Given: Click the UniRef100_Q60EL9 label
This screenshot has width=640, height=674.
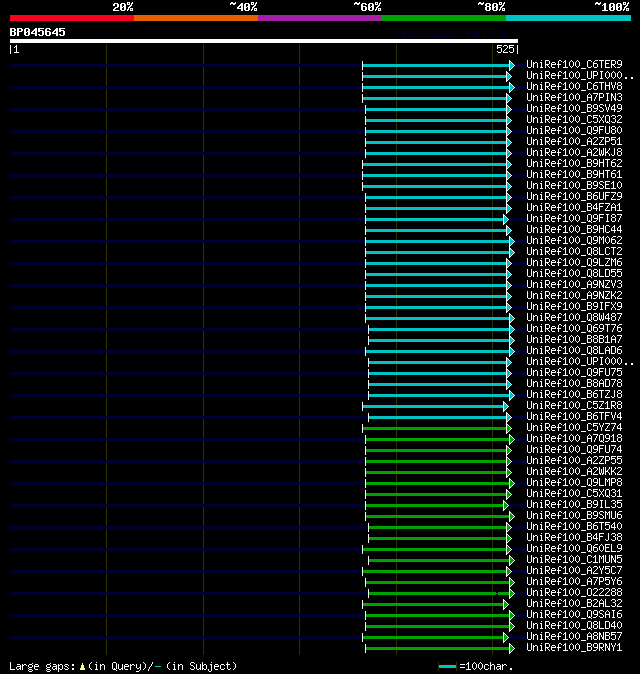Looking at the screenshot, I should [x=574, y=548].
